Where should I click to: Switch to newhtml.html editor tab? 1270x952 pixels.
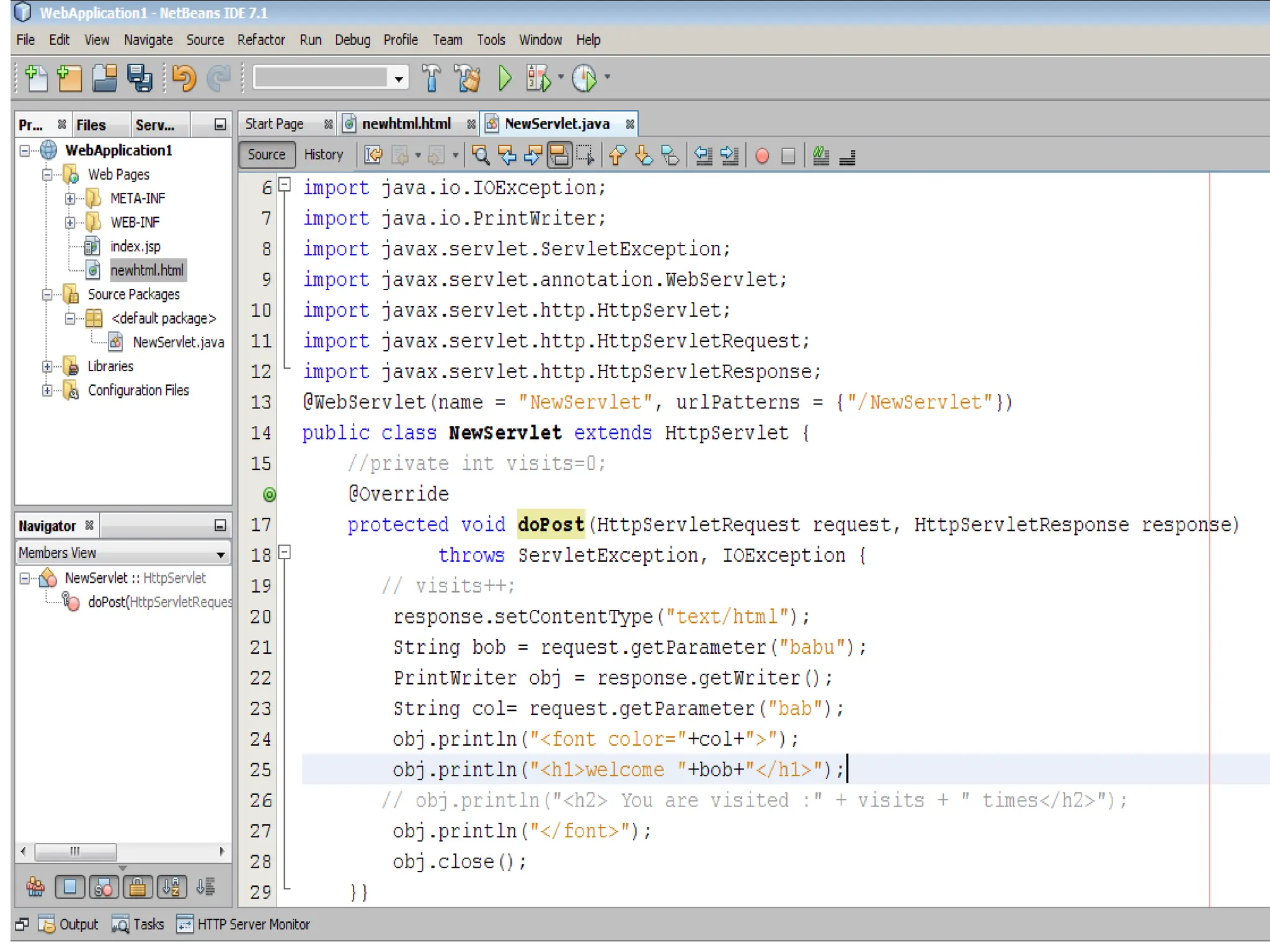(406, 124)
